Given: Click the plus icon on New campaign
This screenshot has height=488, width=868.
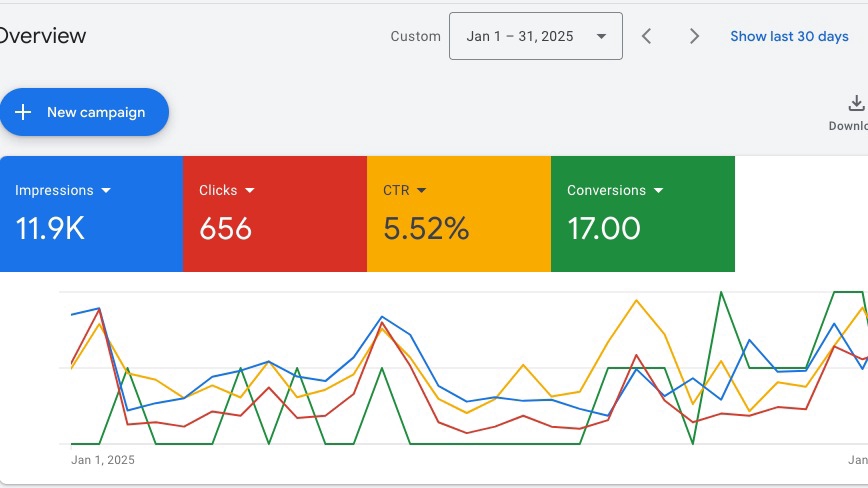Looking at the screenshot, I should [23, 112].
